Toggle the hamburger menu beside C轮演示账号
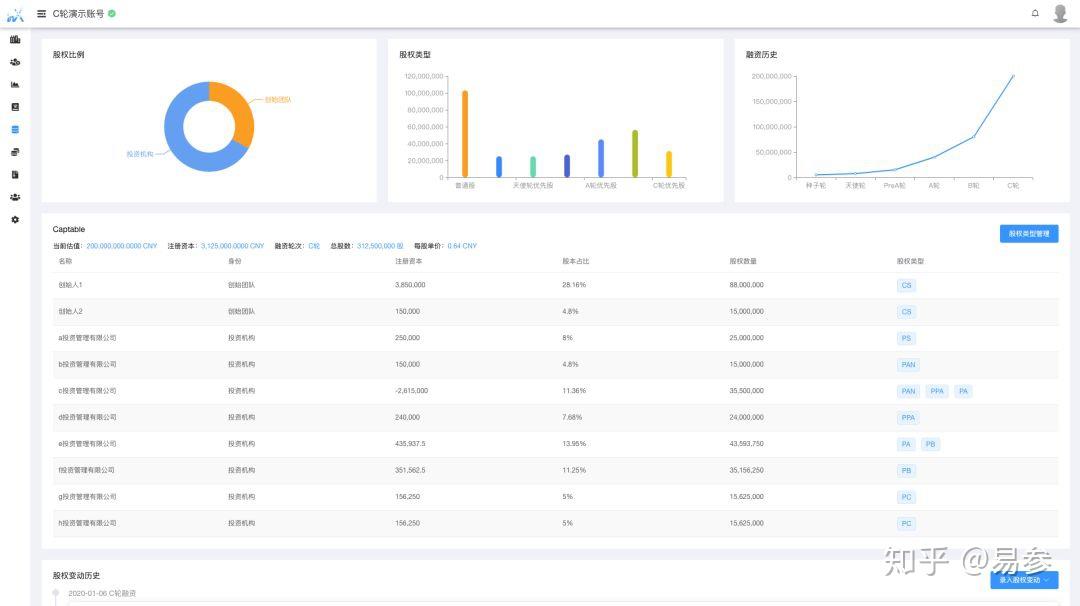 pos(41,14)
